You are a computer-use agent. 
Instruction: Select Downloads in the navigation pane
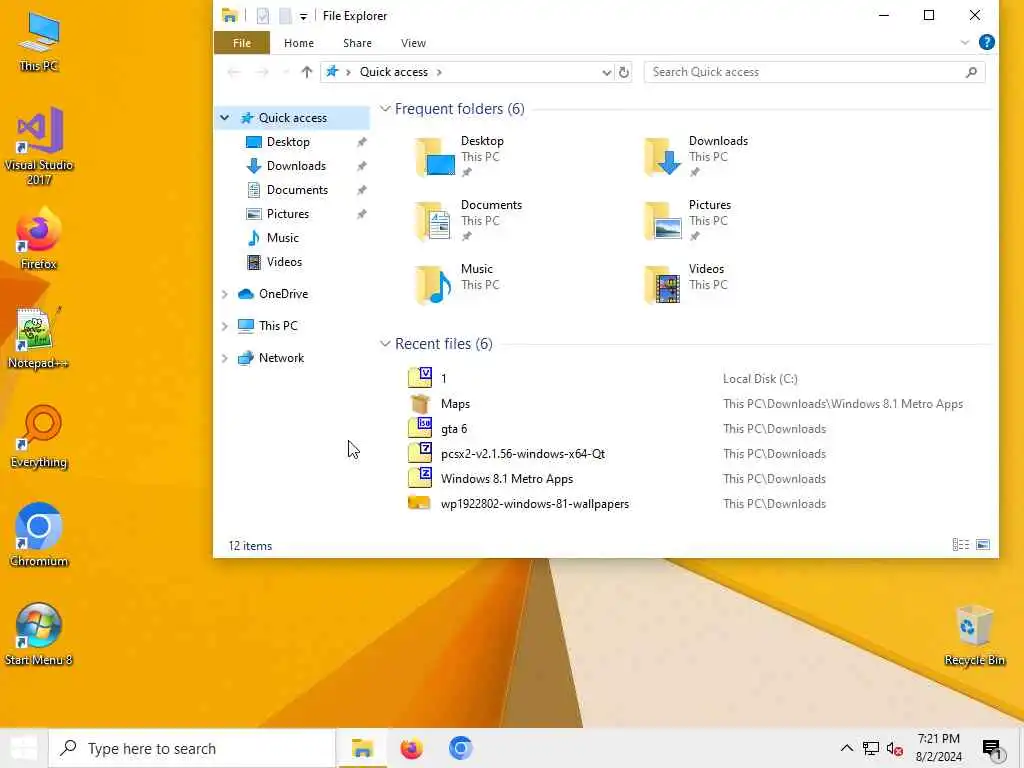pyautogui.click(x=296, y=166)
